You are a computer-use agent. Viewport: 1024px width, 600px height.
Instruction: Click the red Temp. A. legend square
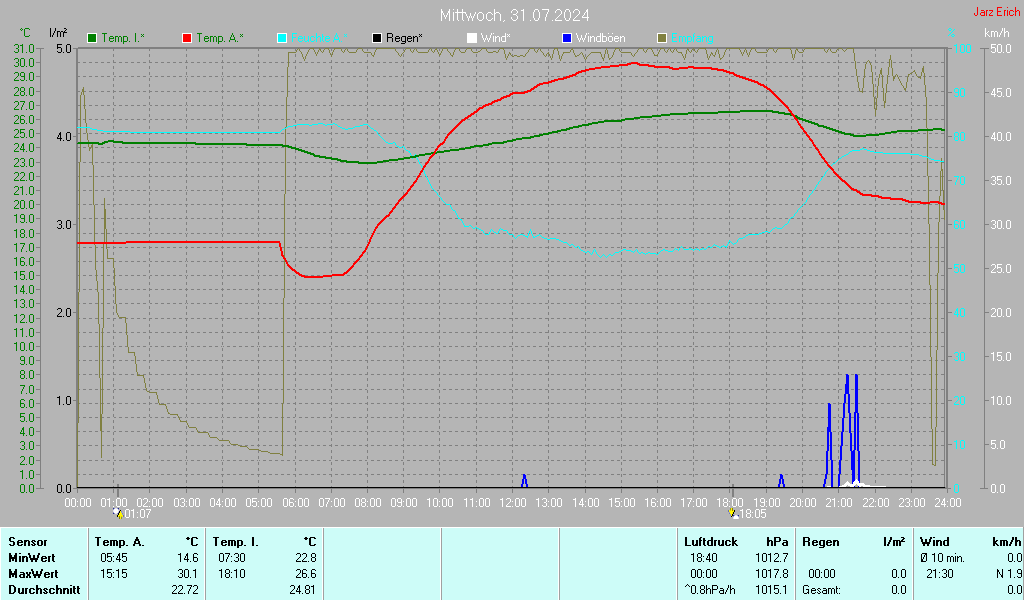[187, 38]
